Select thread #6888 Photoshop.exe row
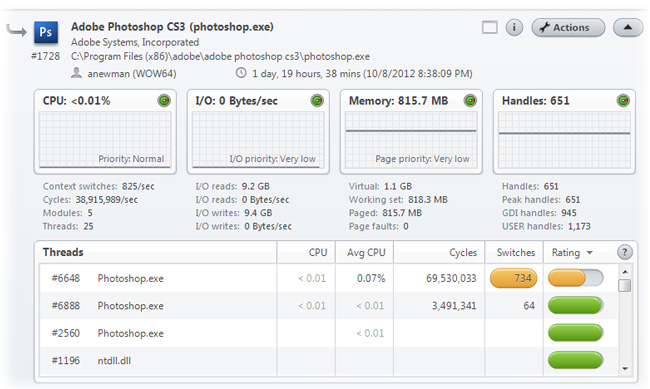 328,306
